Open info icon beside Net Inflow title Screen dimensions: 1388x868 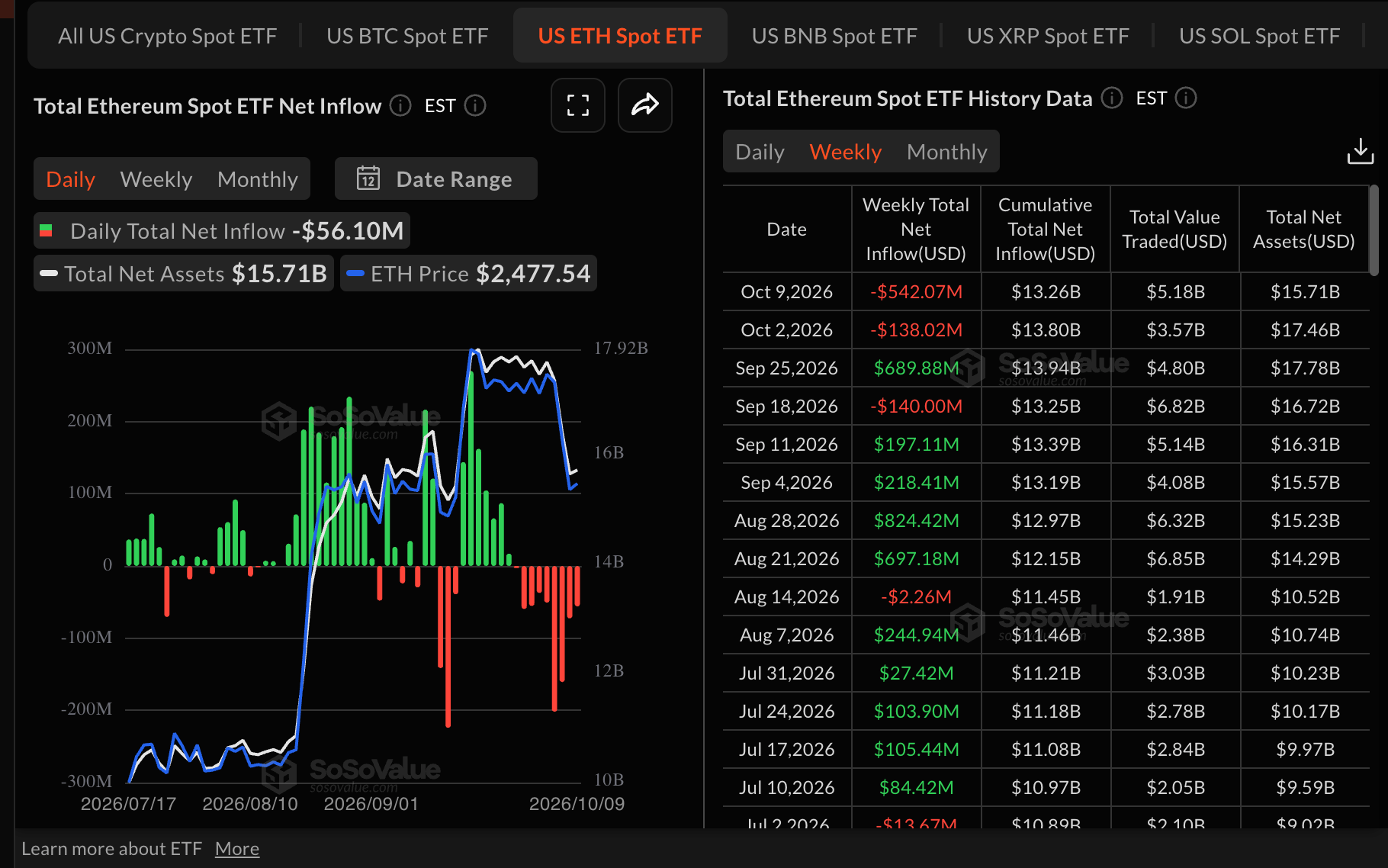400,105
